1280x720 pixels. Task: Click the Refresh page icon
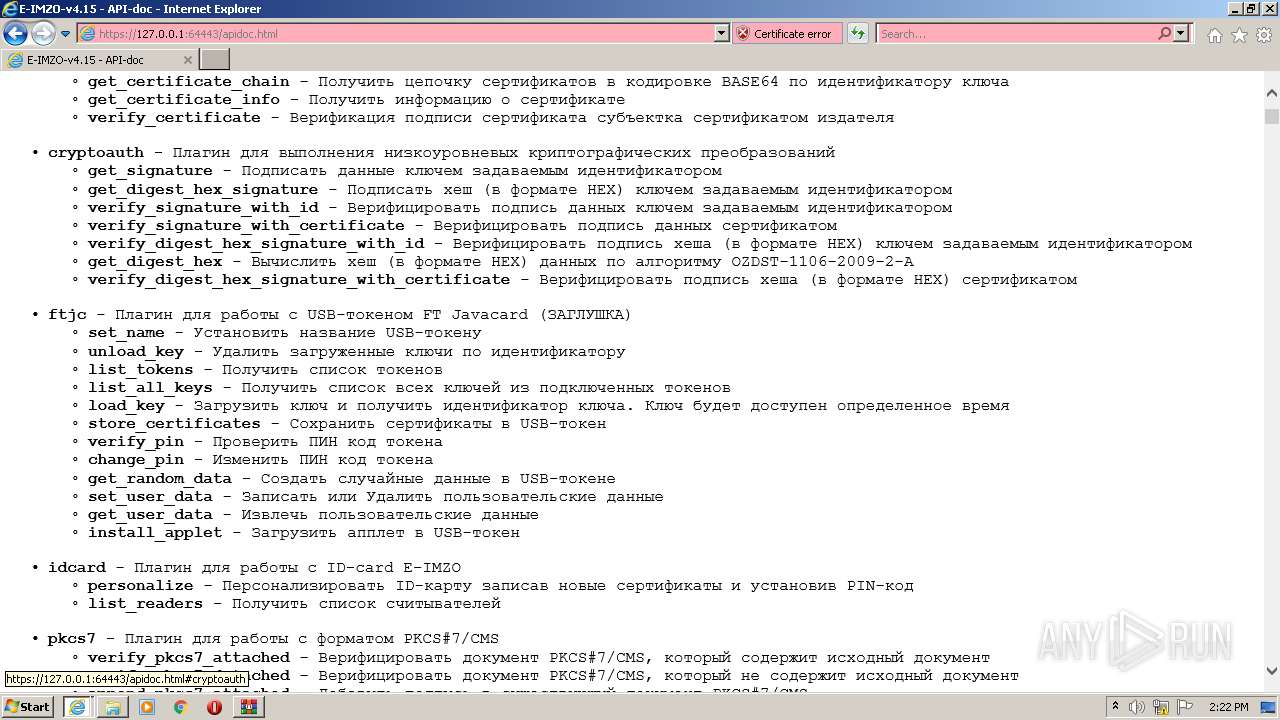(857, 33)
